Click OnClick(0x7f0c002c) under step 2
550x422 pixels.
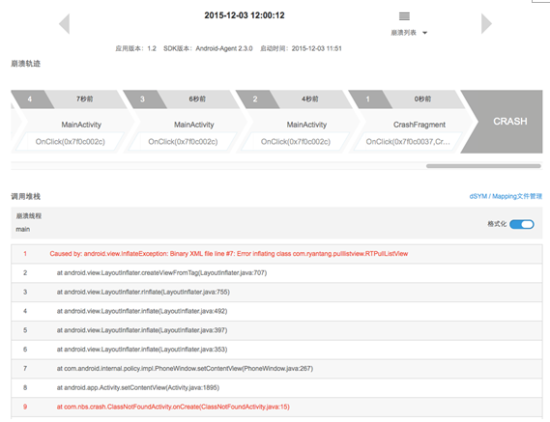tap(295, 142)
